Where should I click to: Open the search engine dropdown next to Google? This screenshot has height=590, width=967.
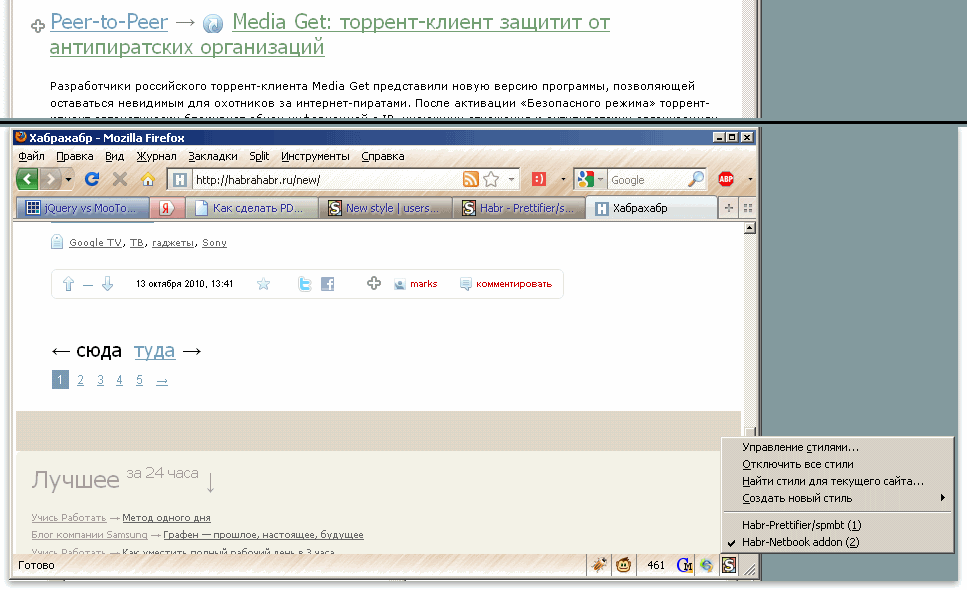click(598, 178)
